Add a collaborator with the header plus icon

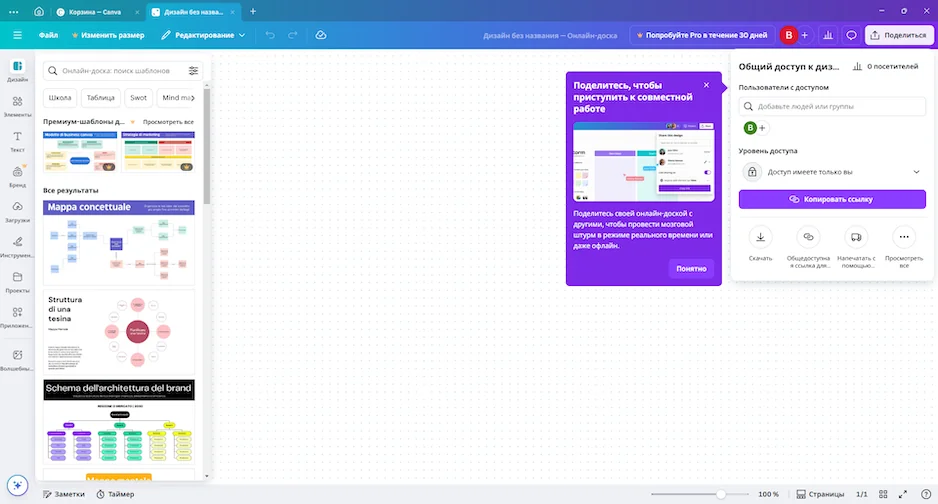click(805, 35)
